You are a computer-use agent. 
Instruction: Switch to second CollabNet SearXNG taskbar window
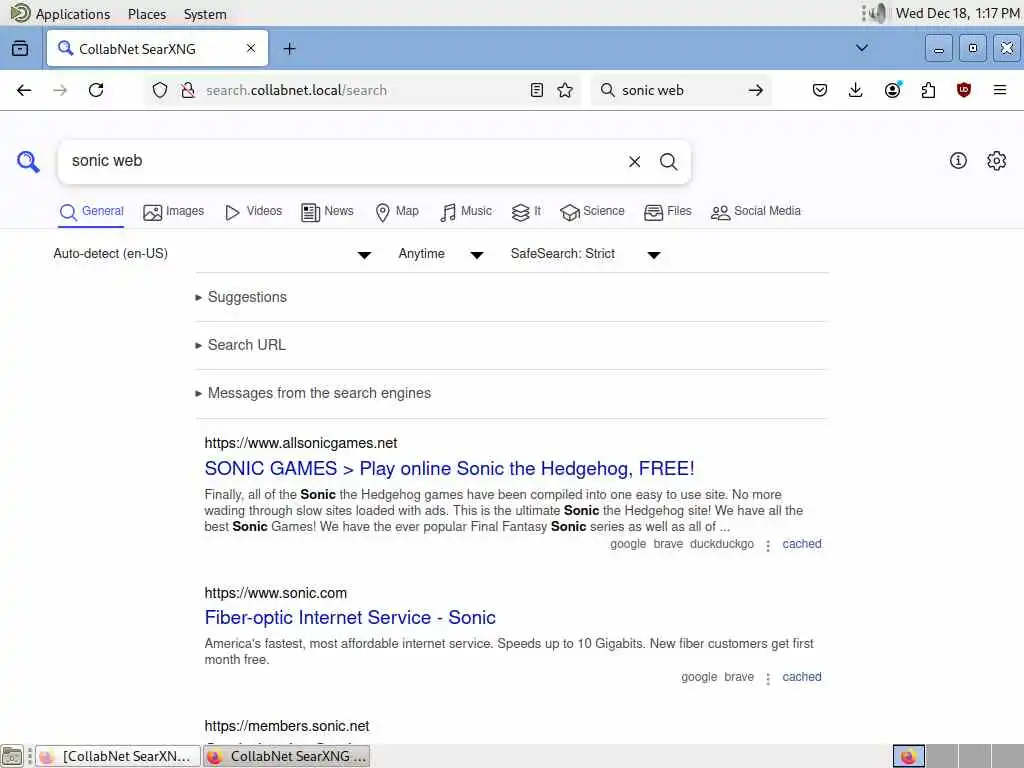tap(287, 756)
